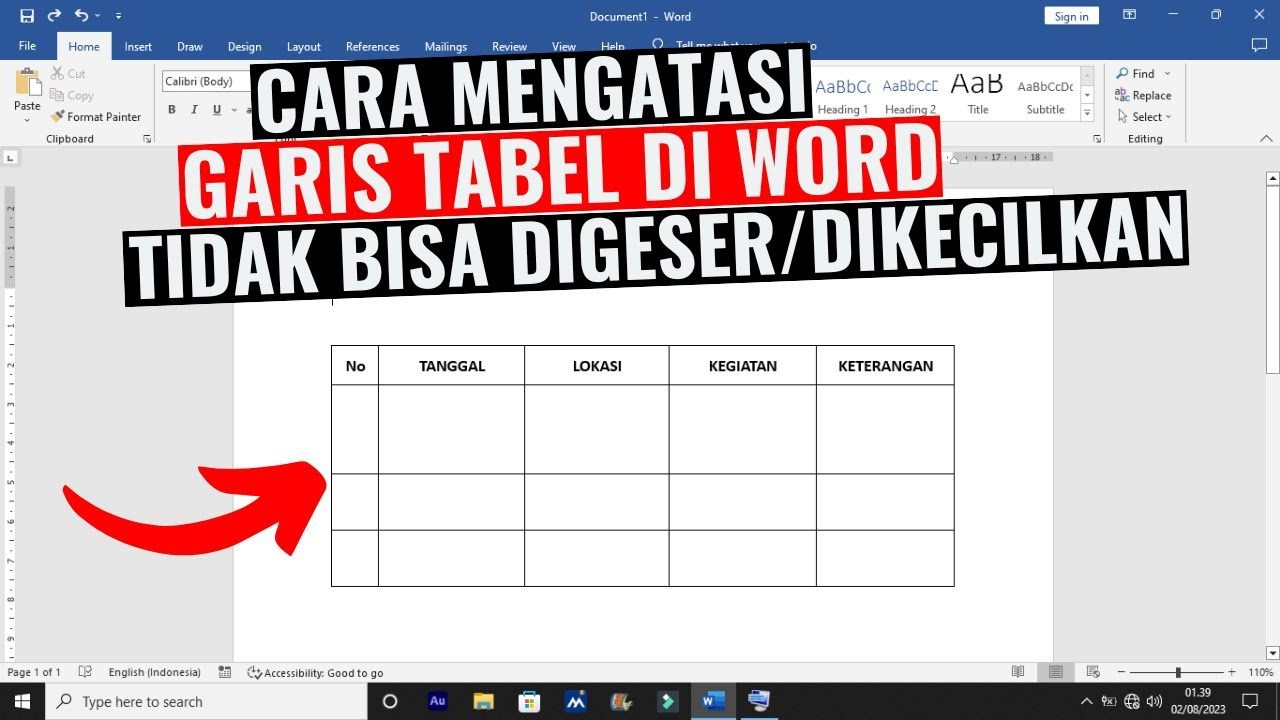
Task: Click the Calibri (Body) font box
Action: (205, 81)
